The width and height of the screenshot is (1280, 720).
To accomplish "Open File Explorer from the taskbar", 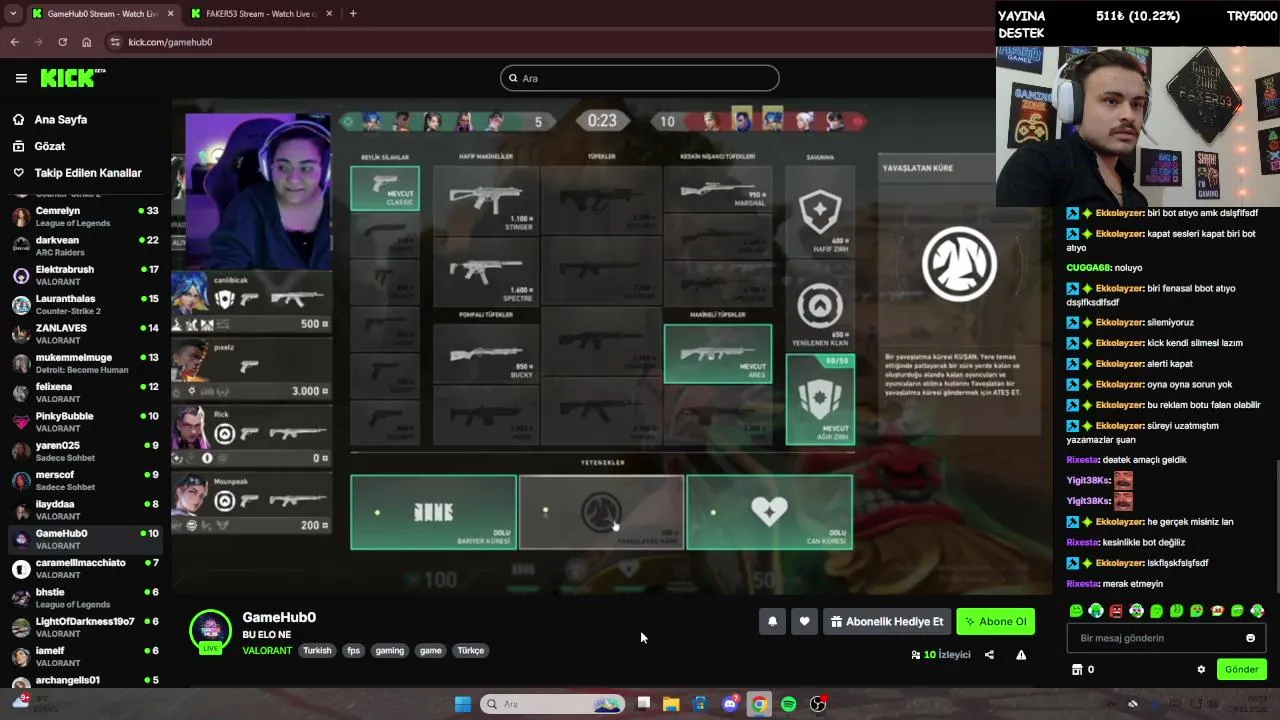I will pos(671,704).
